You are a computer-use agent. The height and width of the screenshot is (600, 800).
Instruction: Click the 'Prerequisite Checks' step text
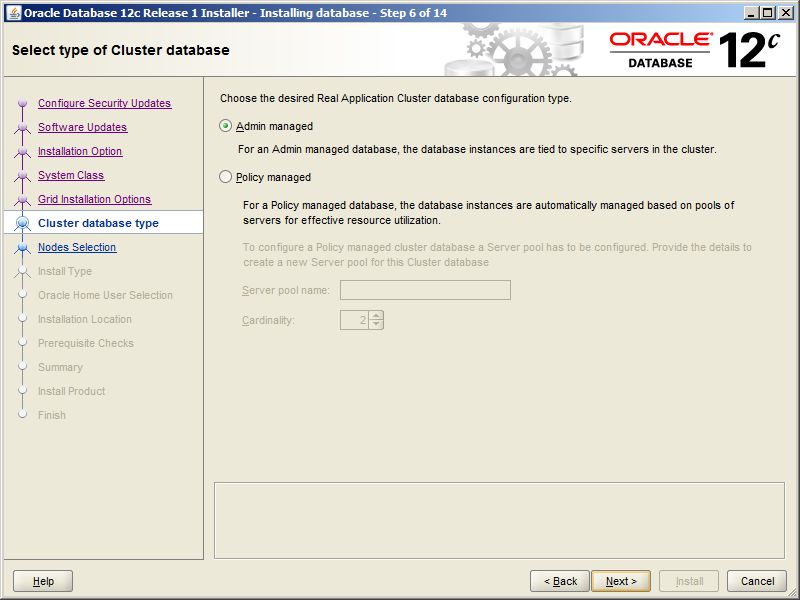tap(86, 343)
